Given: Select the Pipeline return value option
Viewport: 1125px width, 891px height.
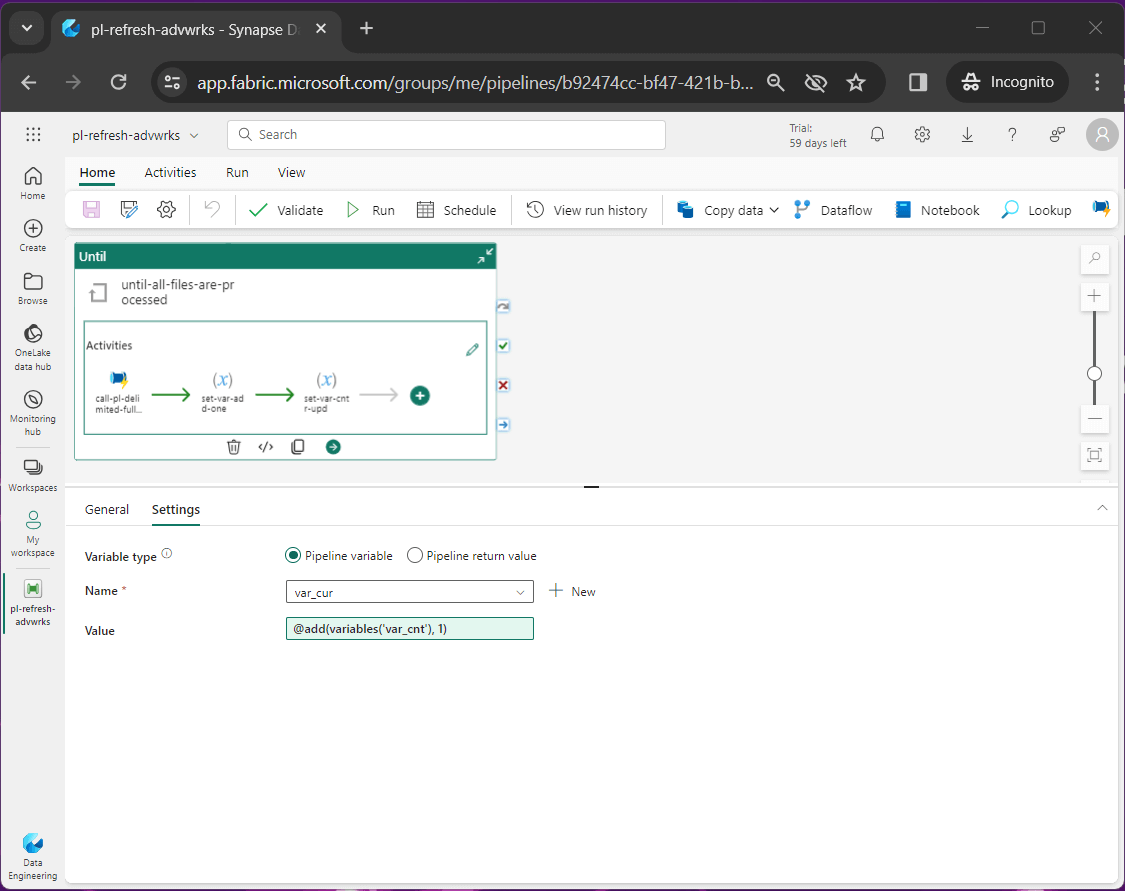Looking at the screenshot, I should tap(415, 556).
